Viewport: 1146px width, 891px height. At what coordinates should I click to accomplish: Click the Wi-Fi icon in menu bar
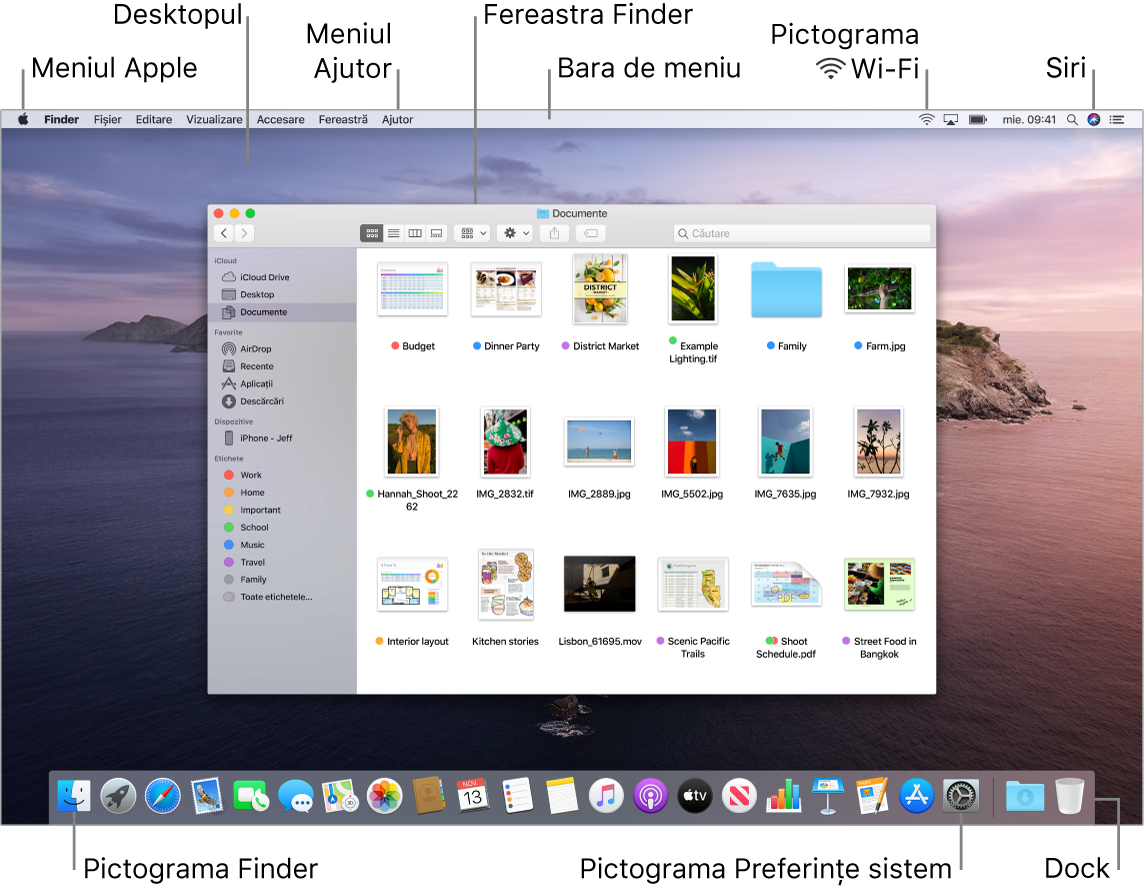click(925, 119)
